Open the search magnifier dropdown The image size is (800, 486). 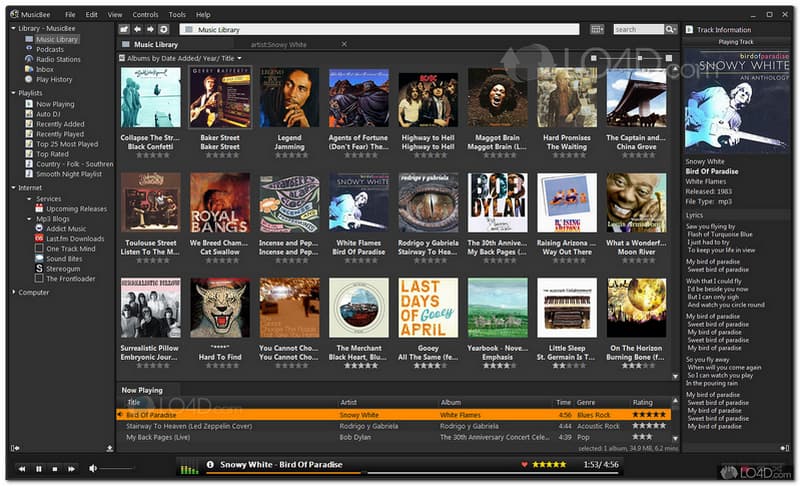[670, 30]
